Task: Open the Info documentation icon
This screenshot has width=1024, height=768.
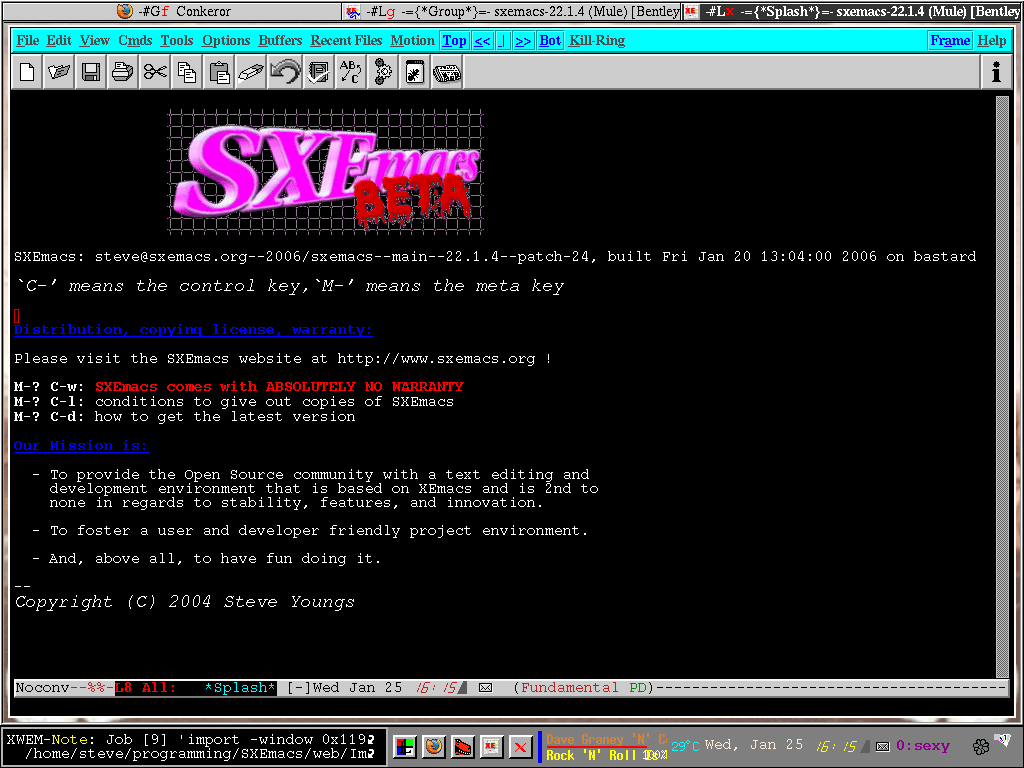Action: 996,72
